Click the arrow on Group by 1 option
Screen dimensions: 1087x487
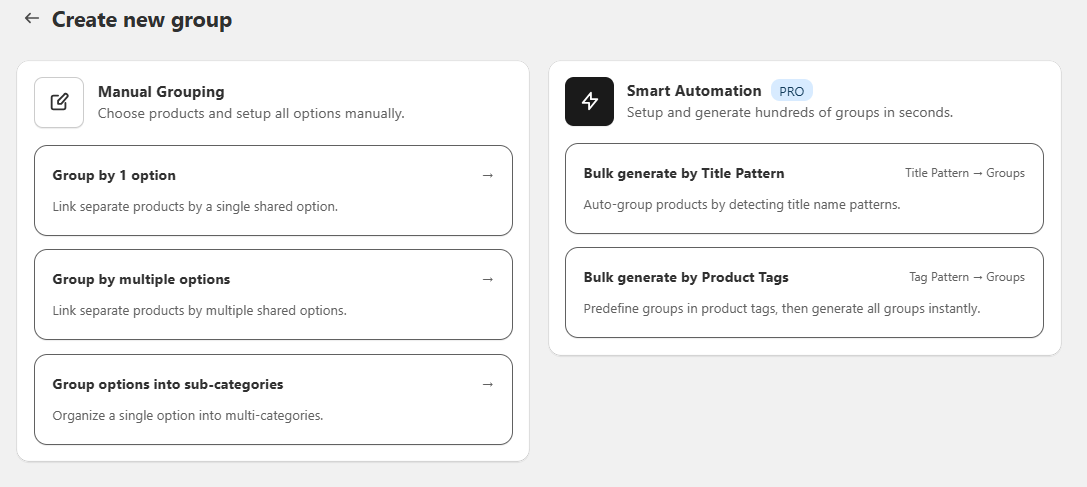click(x=488, y=175)
